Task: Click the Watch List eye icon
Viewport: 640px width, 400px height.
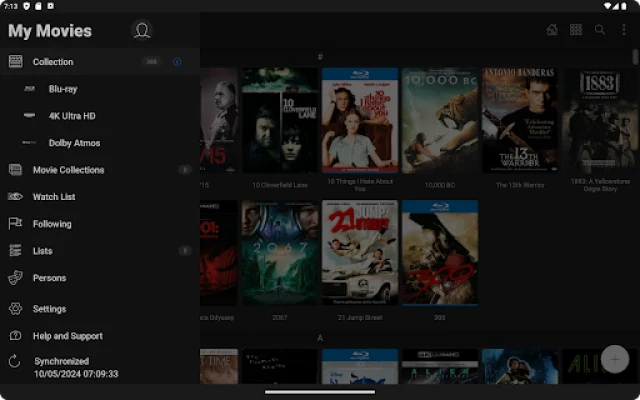Action: point(16,197)
